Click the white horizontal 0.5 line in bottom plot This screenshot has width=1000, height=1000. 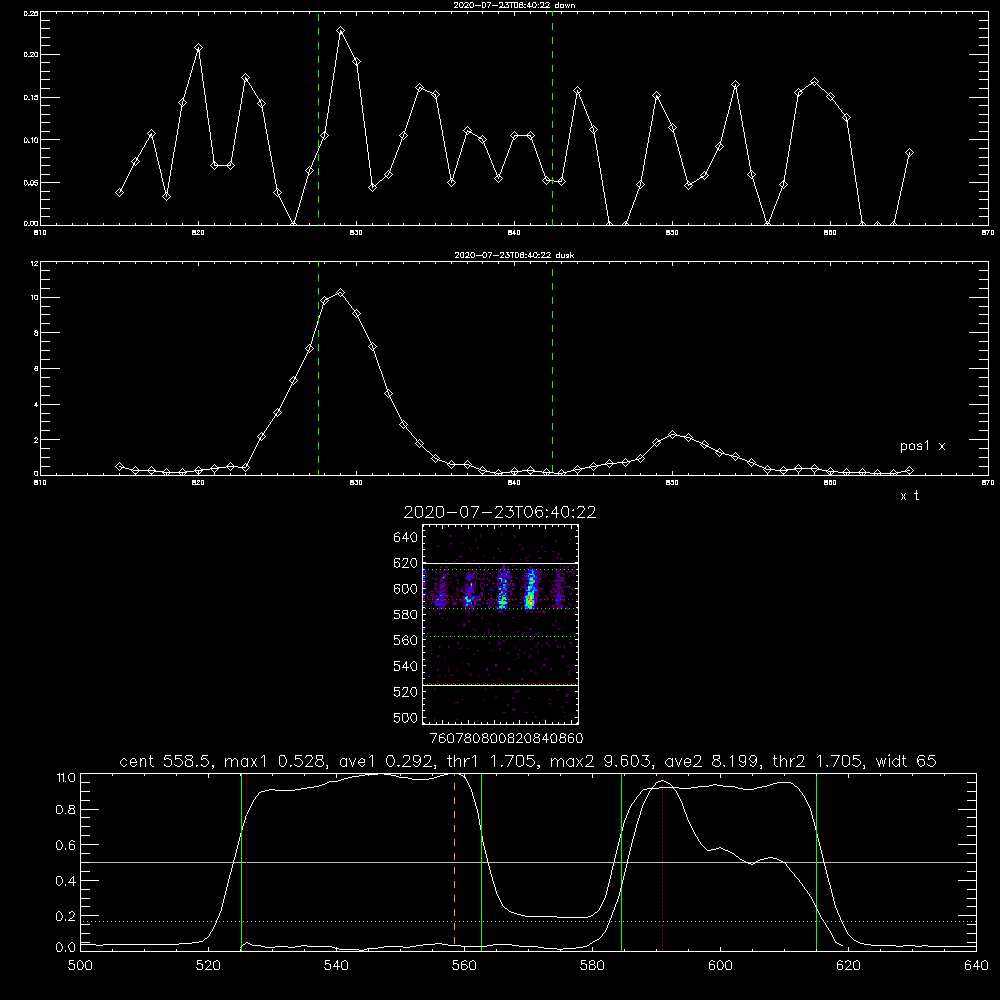pos(528,862)
